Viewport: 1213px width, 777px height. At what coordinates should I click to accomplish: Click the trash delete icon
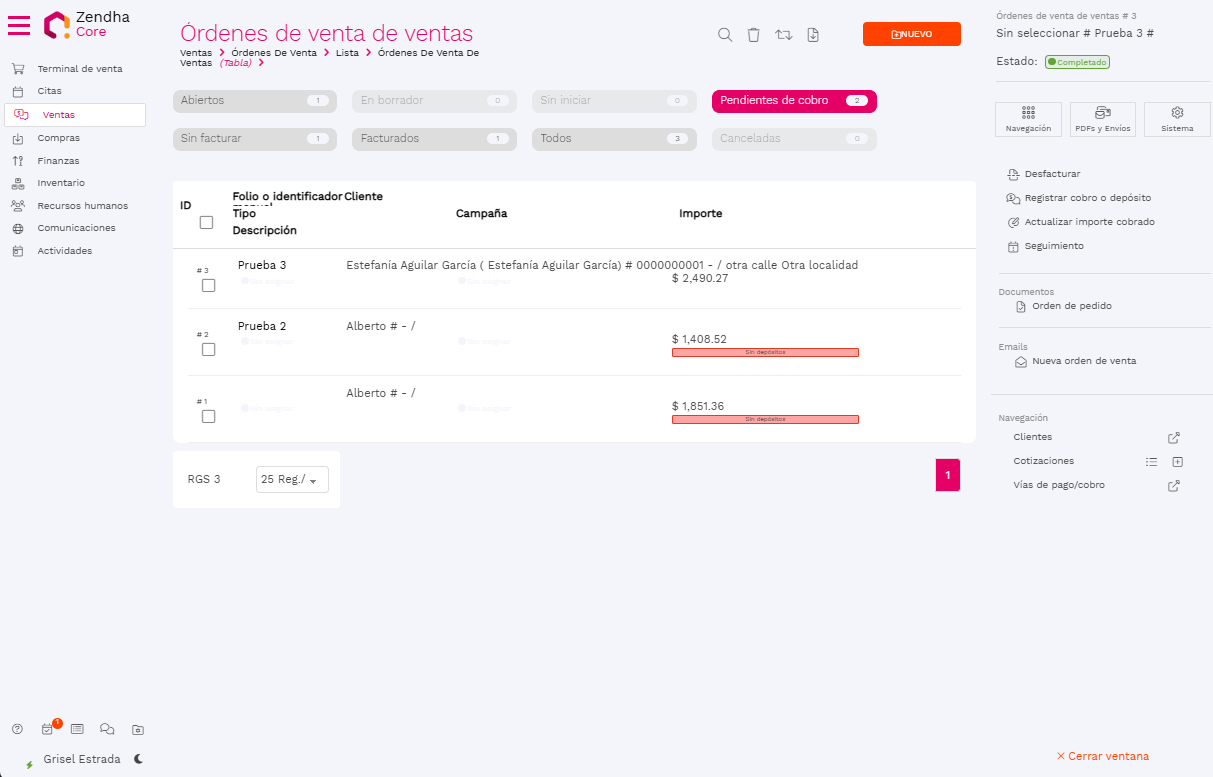(754, 35)
